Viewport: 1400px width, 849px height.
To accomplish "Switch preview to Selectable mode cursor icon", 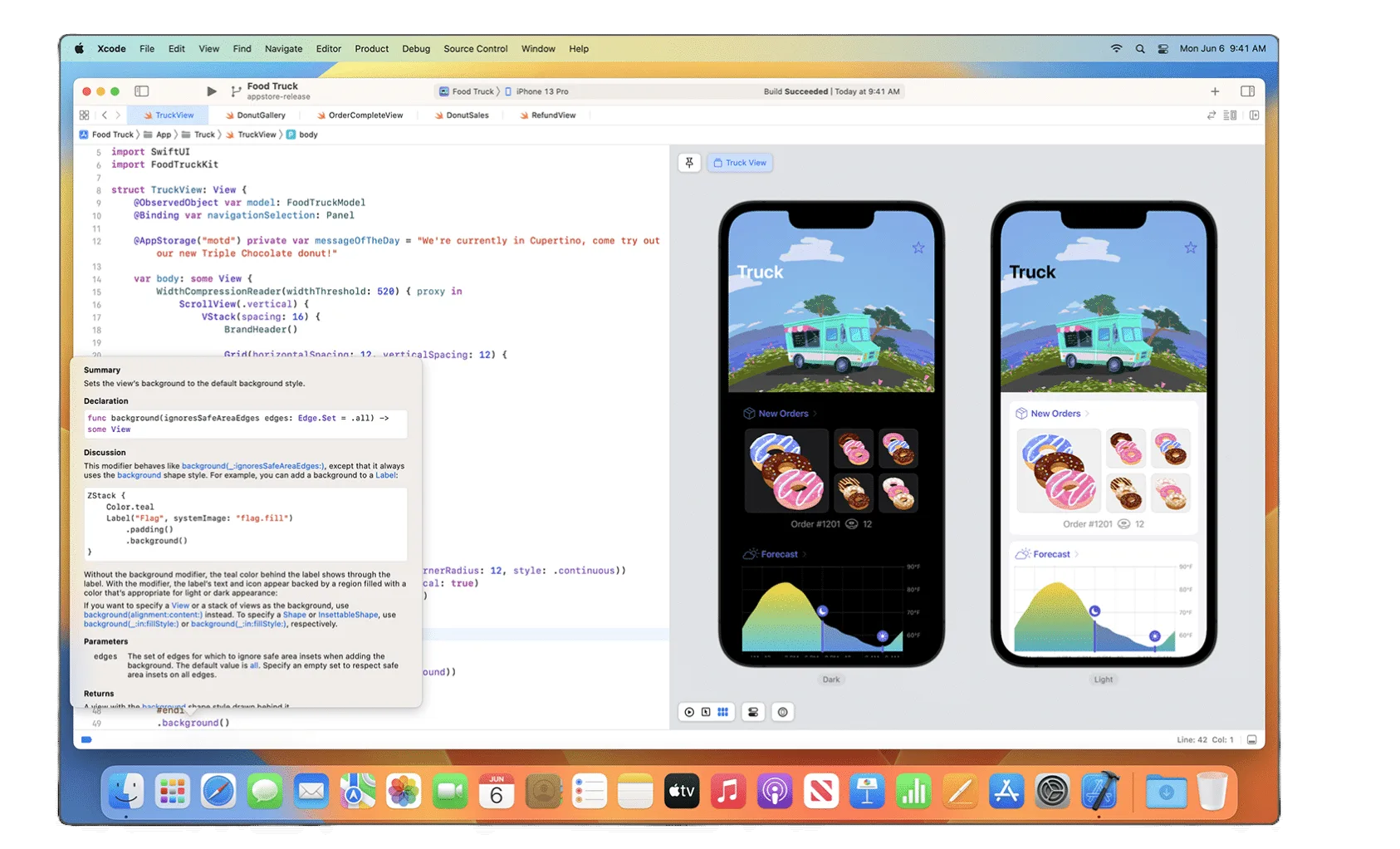I will (706, 712).
